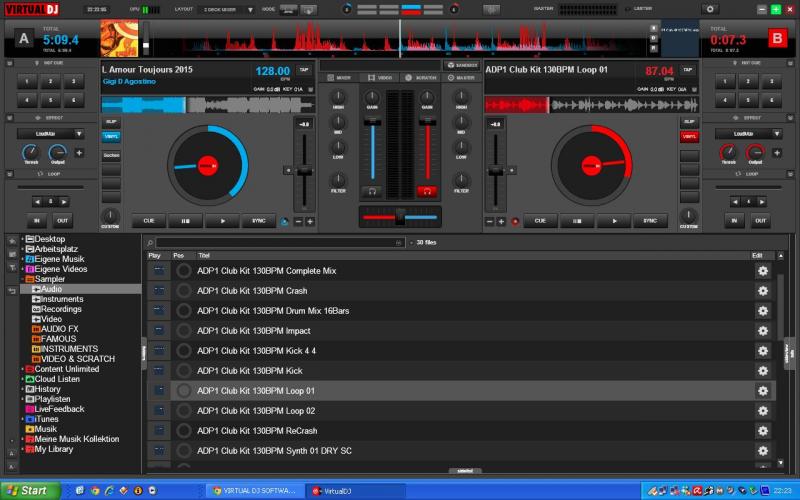Halve deck A loop length left arrow
800x500 pixels.
pos(37,202)
